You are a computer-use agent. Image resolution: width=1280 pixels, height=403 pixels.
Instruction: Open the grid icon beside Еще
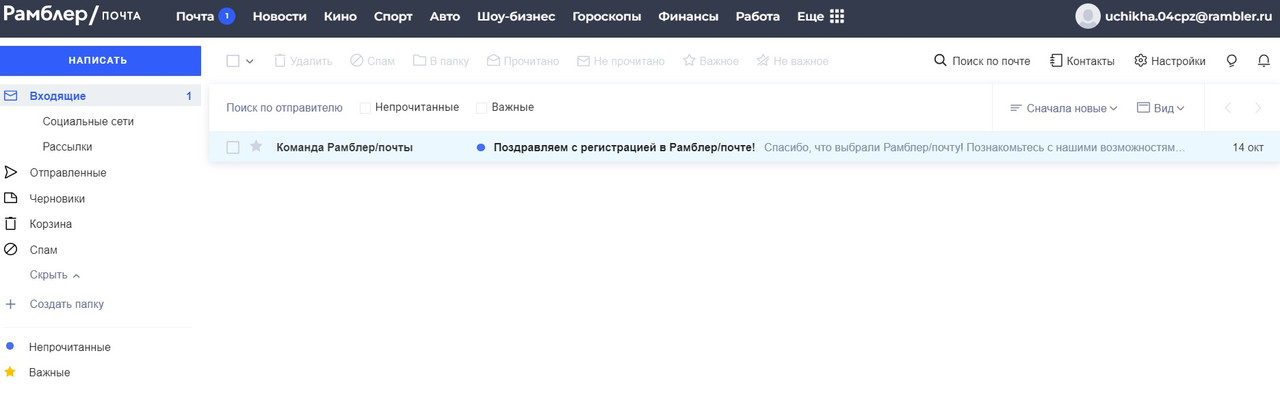coord(837,17)
